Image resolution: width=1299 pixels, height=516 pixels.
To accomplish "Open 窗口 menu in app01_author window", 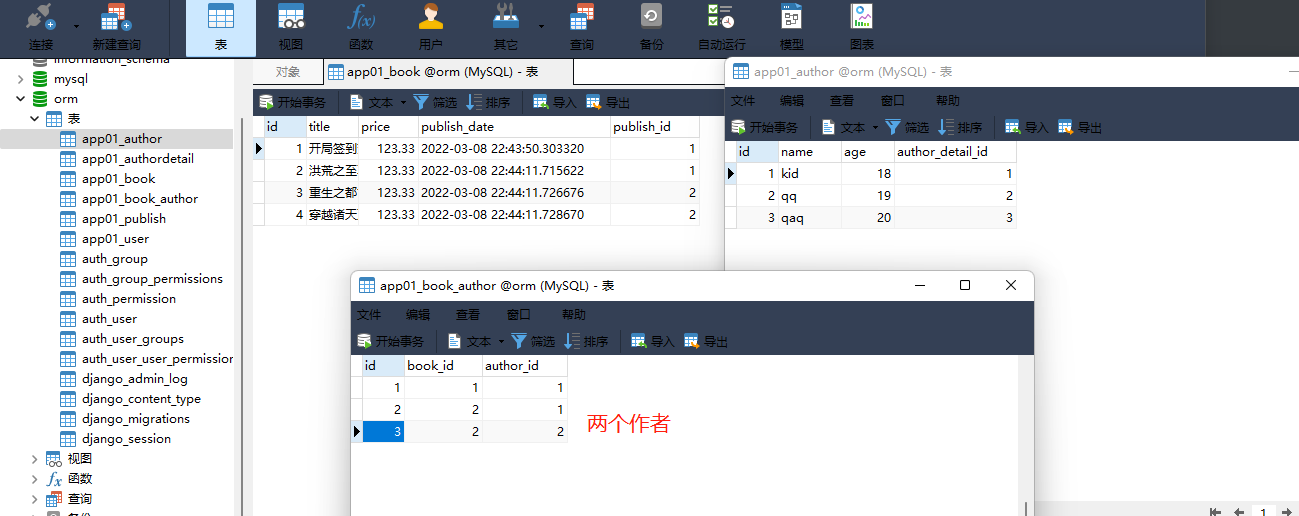I will tap(892, 100).
